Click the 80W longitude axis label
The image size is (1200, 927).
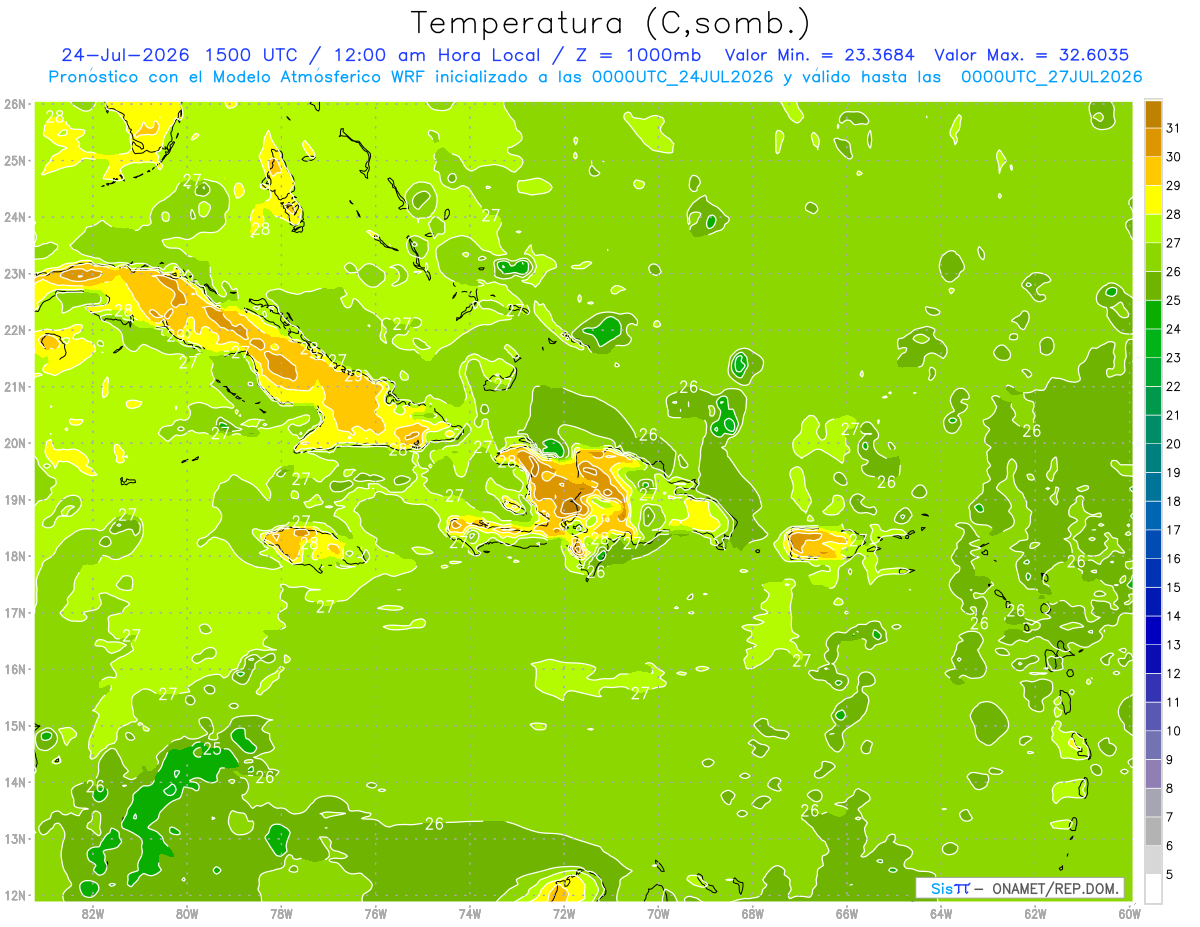[187, 913]
